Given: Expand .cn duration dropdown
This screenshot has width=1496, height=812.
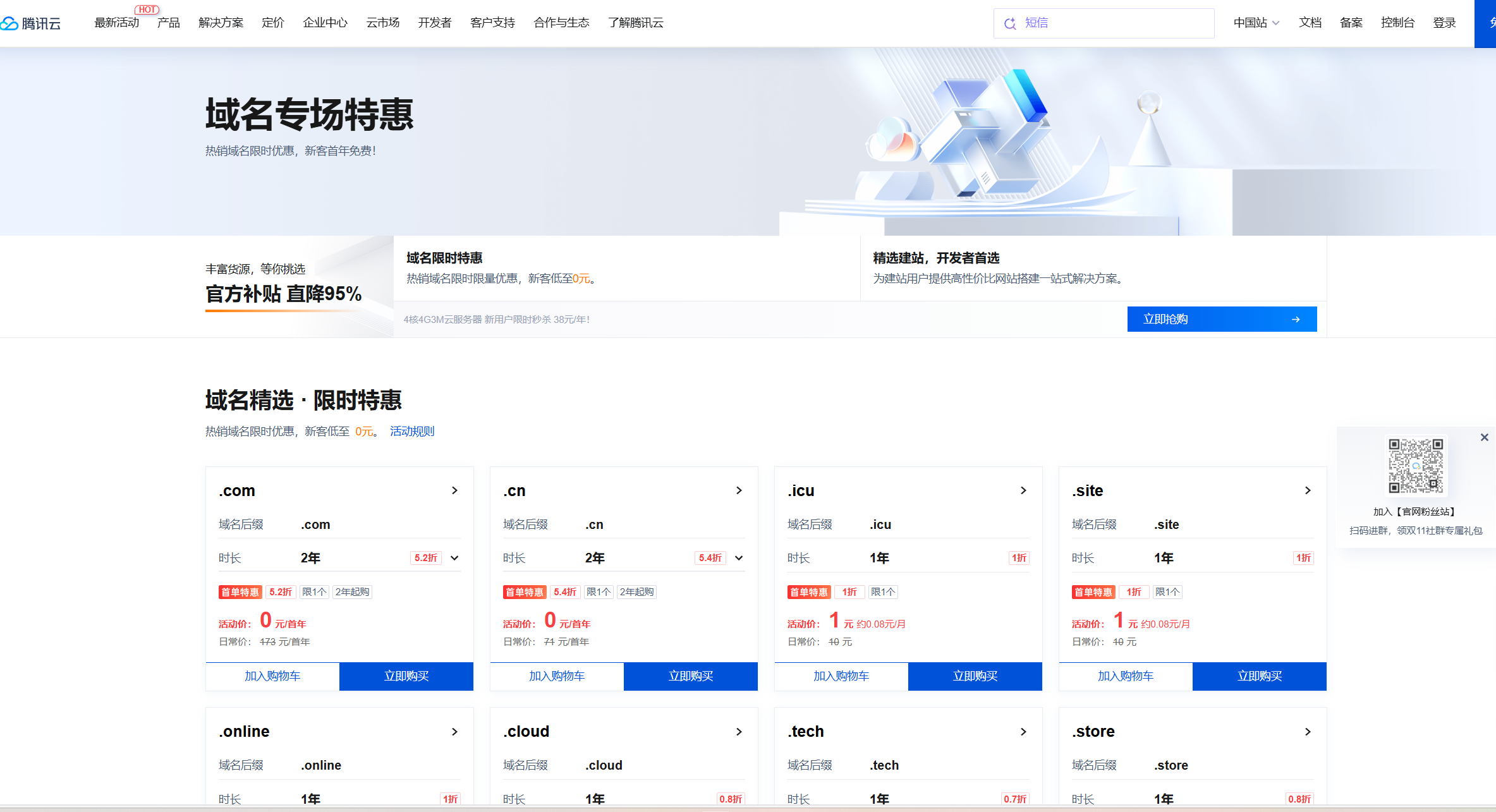Looking at the screenshot, I should (739, 558).
